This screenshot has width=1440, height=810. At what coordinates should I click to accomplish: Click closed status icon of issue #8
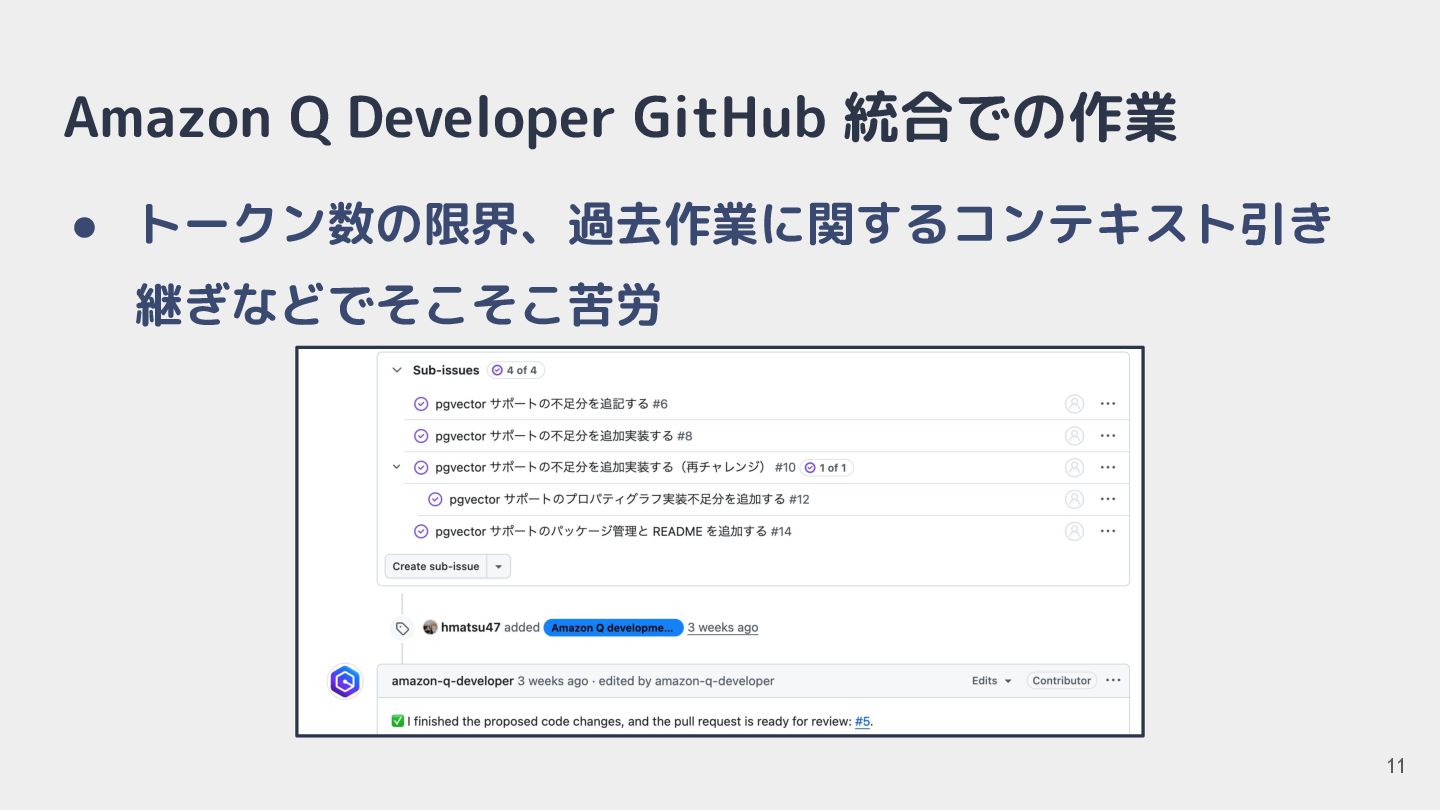[x=421, y=436]
